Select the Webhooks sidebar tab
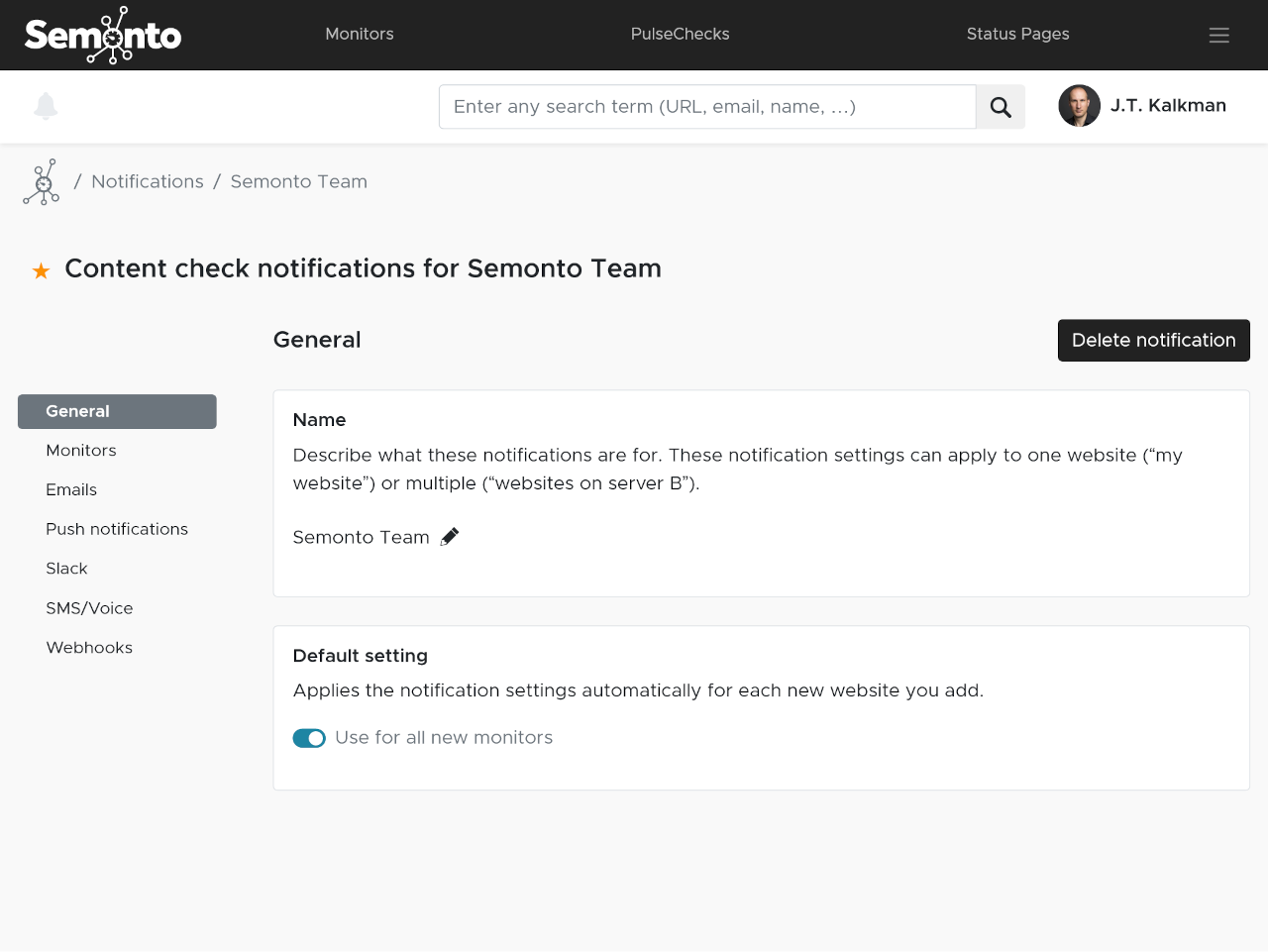Screen dimensions: 1268x952 (89, 648)
